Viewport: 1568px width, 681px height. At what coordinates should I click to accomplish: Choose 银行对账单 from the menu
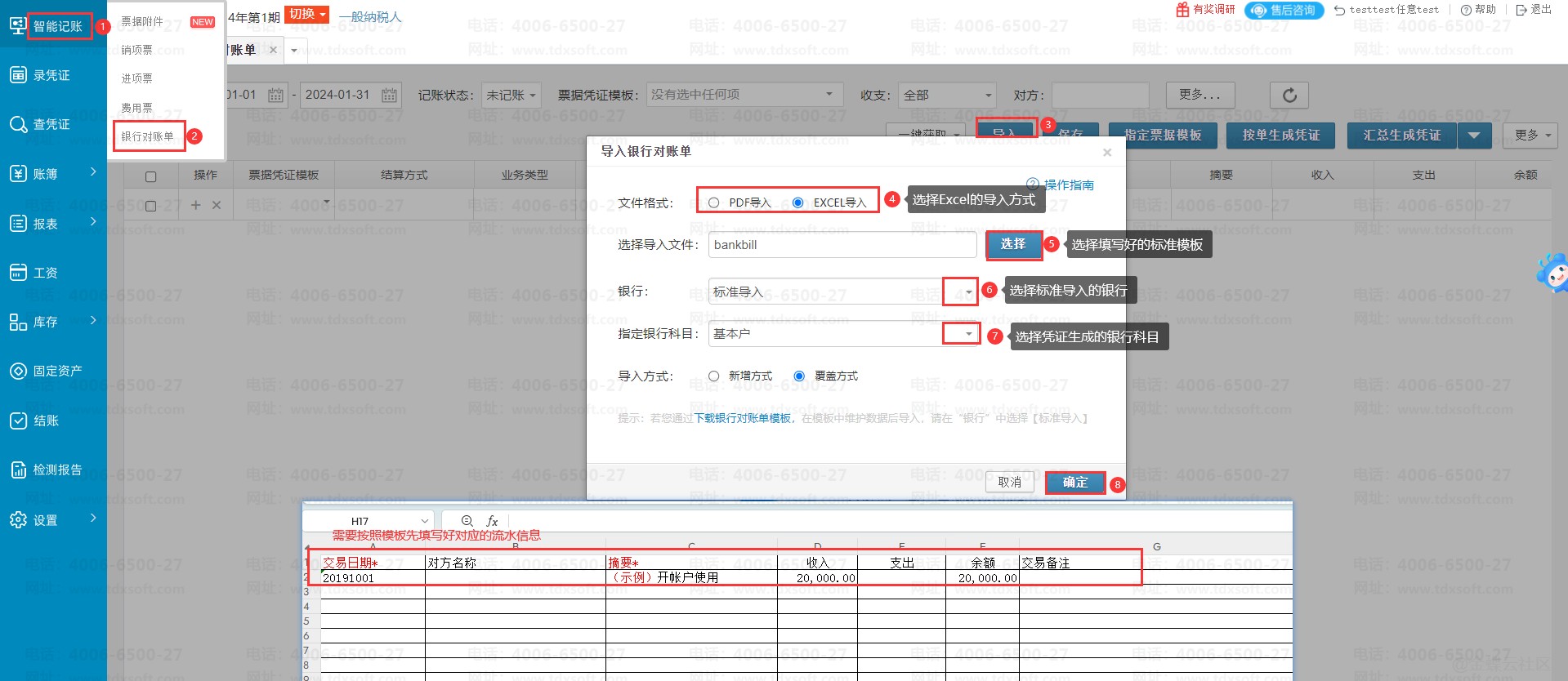click(x=148, y=136)
